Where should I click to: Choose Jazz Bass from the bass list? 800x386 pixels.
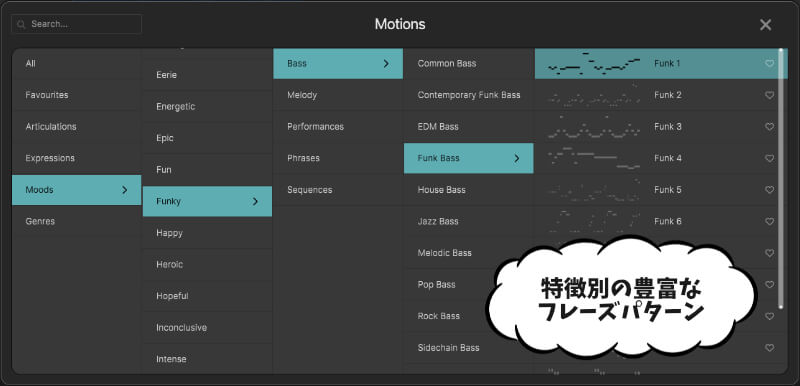click(x=468, y=221)
